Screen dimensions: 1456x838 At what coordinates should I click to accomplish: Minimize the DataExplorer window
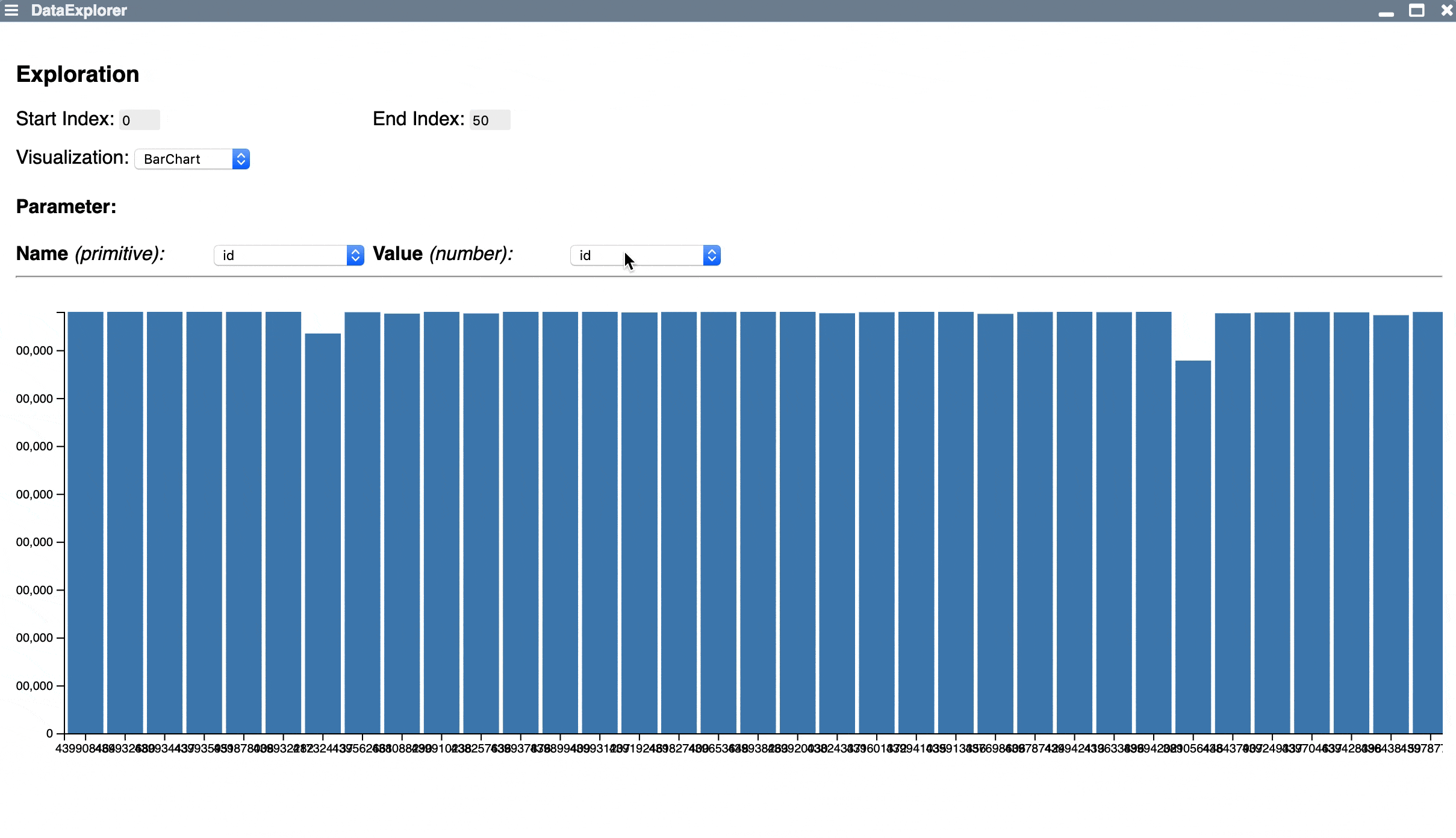click(1386, 12)
